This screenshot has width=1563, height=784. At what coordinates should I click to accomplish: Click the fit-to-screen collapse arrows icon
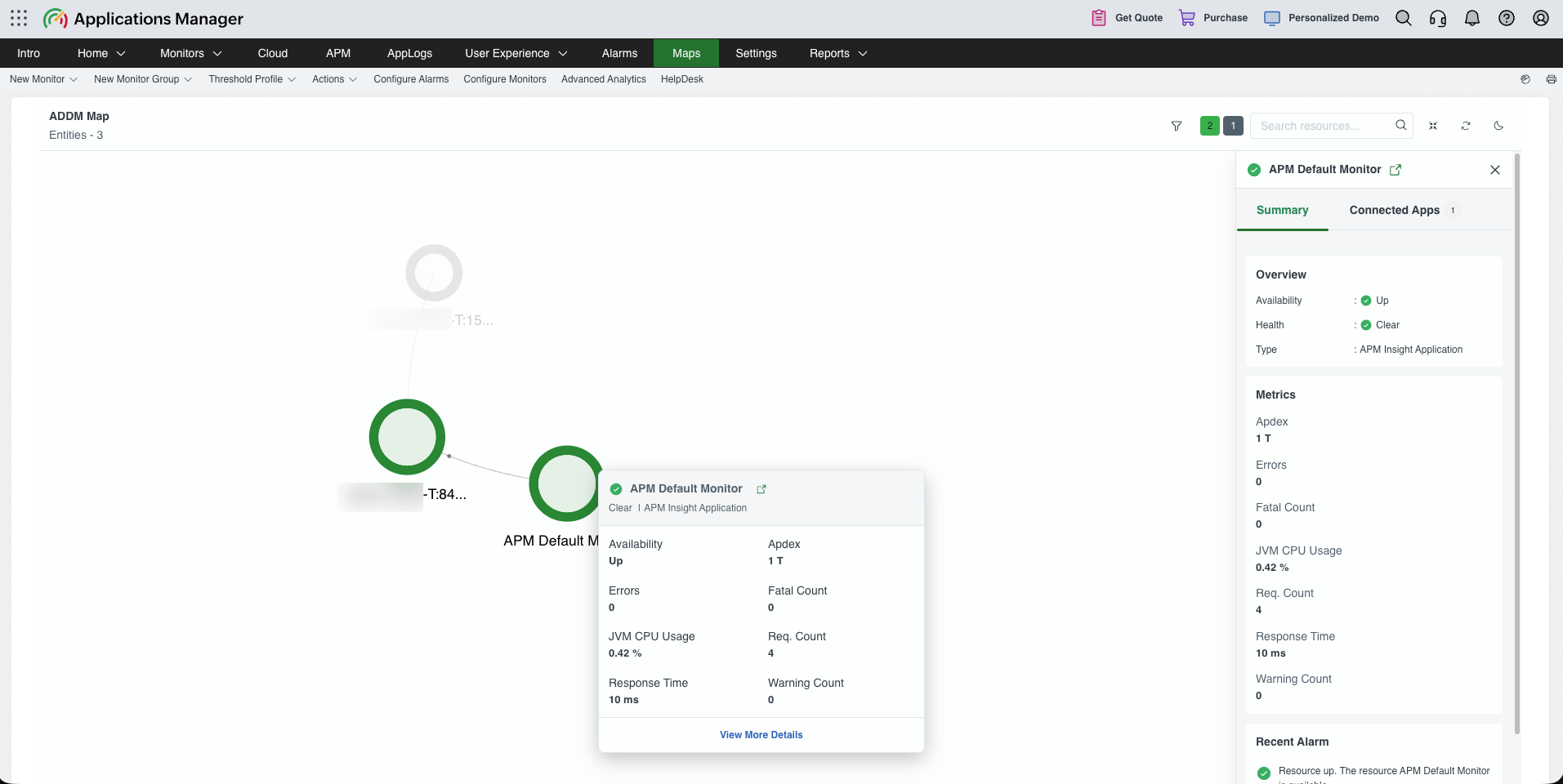pyautogui.click(x=1433, y=126)
